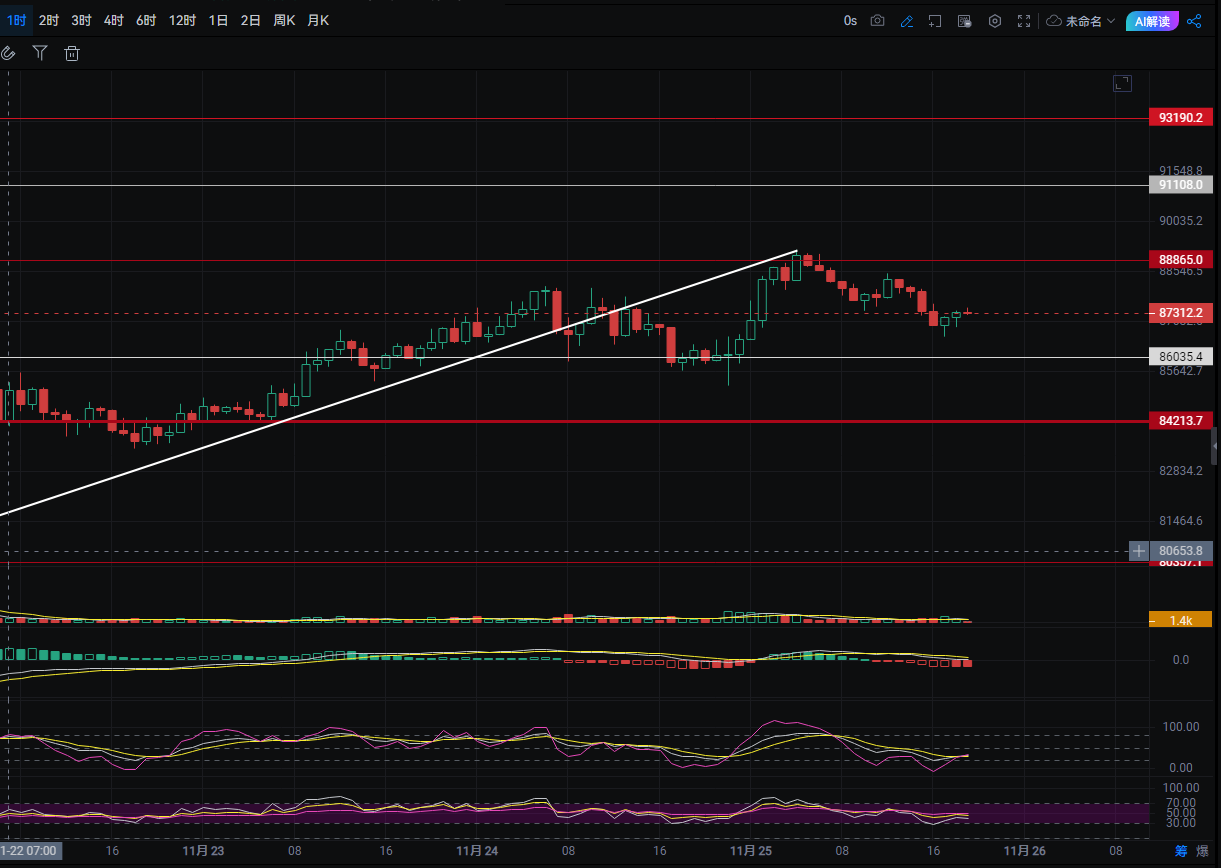
Task: Expand the right side panel handle
Action: click(1215, 441)
